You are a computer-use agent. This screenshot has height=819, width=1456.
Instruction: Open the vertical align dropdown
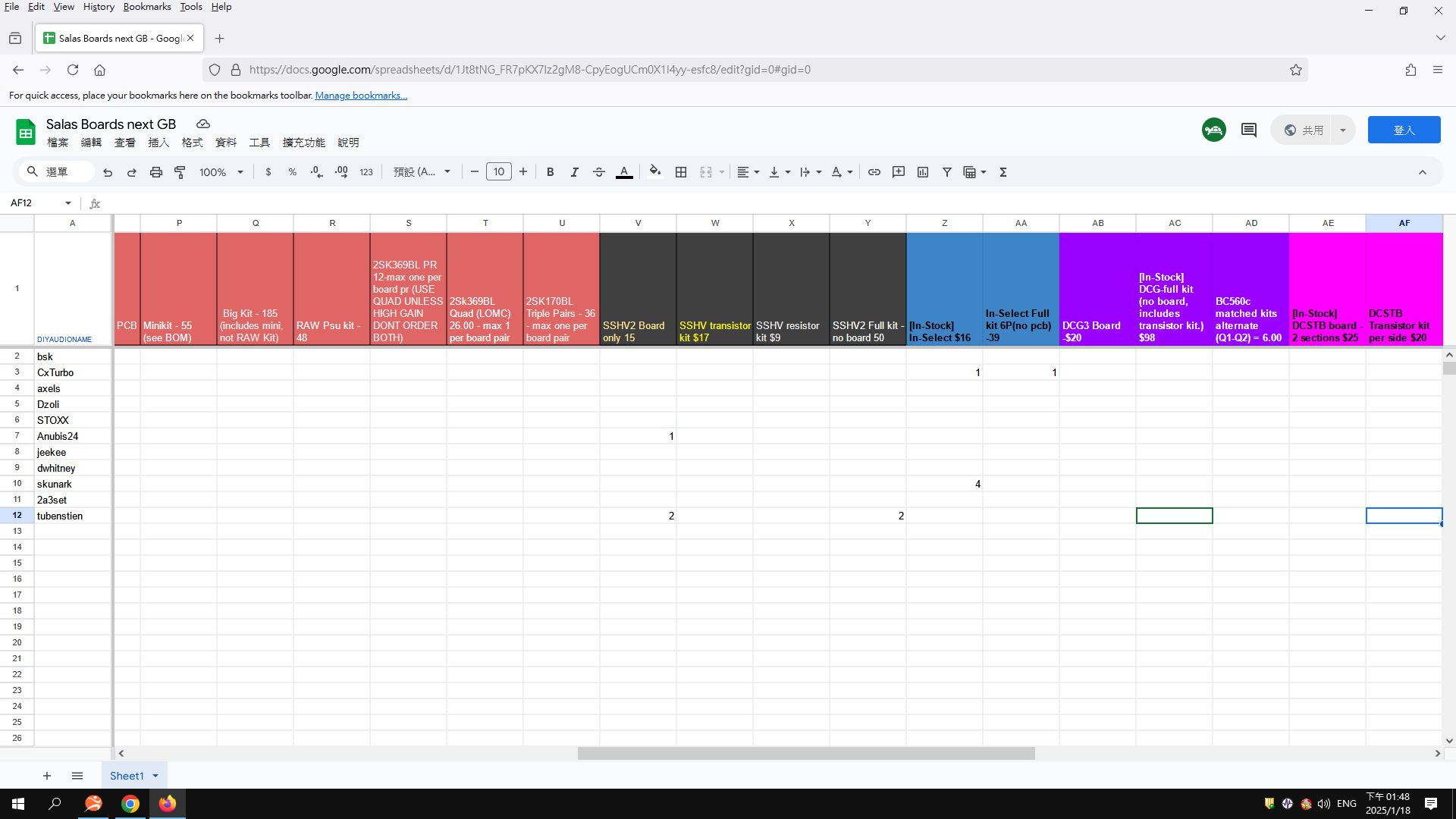(x=780, y=172)
